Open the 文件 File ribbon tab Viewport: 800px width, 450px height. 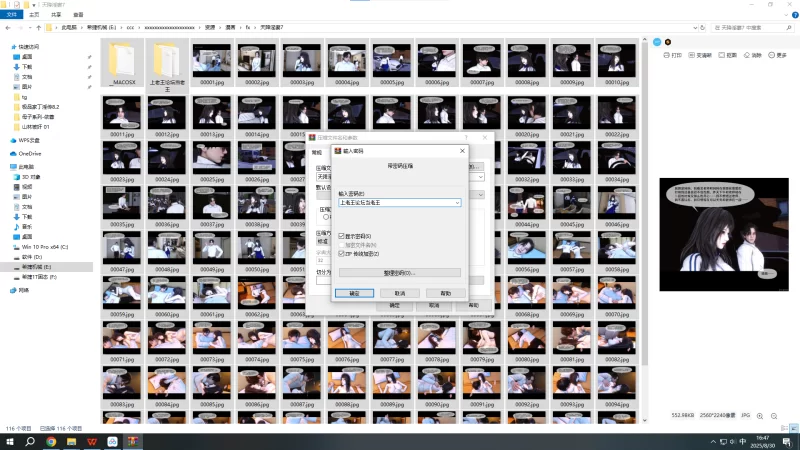12,15
